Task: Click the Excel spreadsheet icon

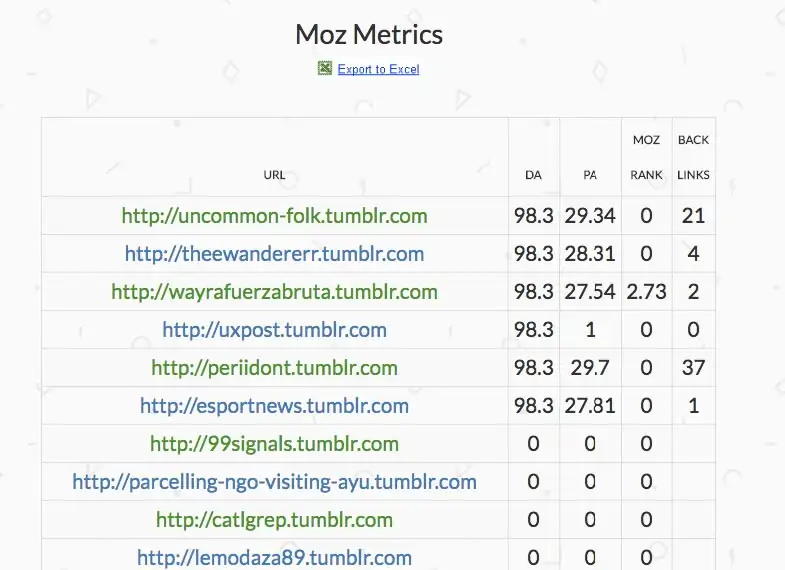Action: click(324, 68)
